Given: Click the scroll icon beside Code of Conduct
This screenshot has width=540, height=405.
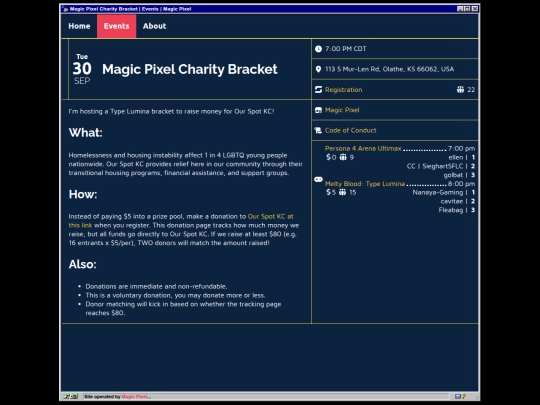Looking at the screenshot, I should (318, 130).
